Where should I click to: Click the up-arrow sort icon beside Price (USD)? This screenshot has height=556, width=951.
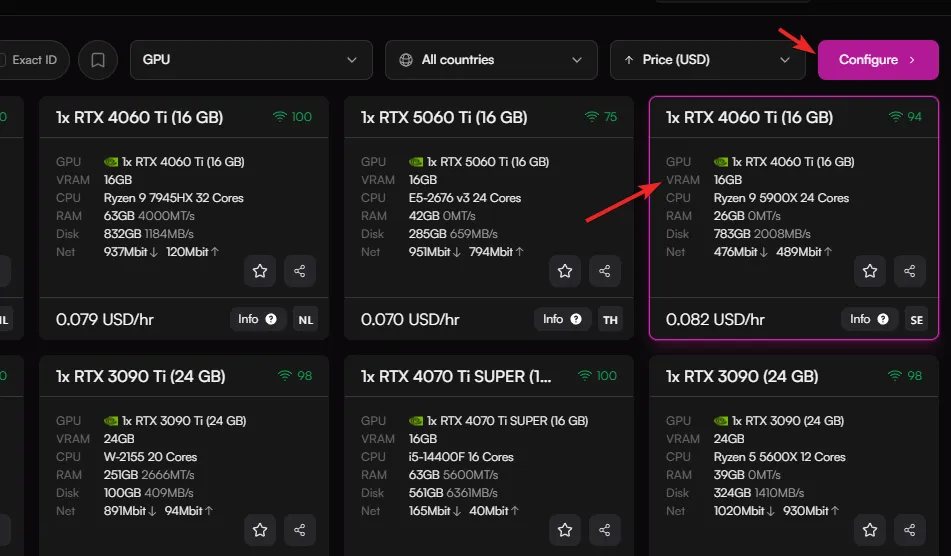(x=629, y=60)
